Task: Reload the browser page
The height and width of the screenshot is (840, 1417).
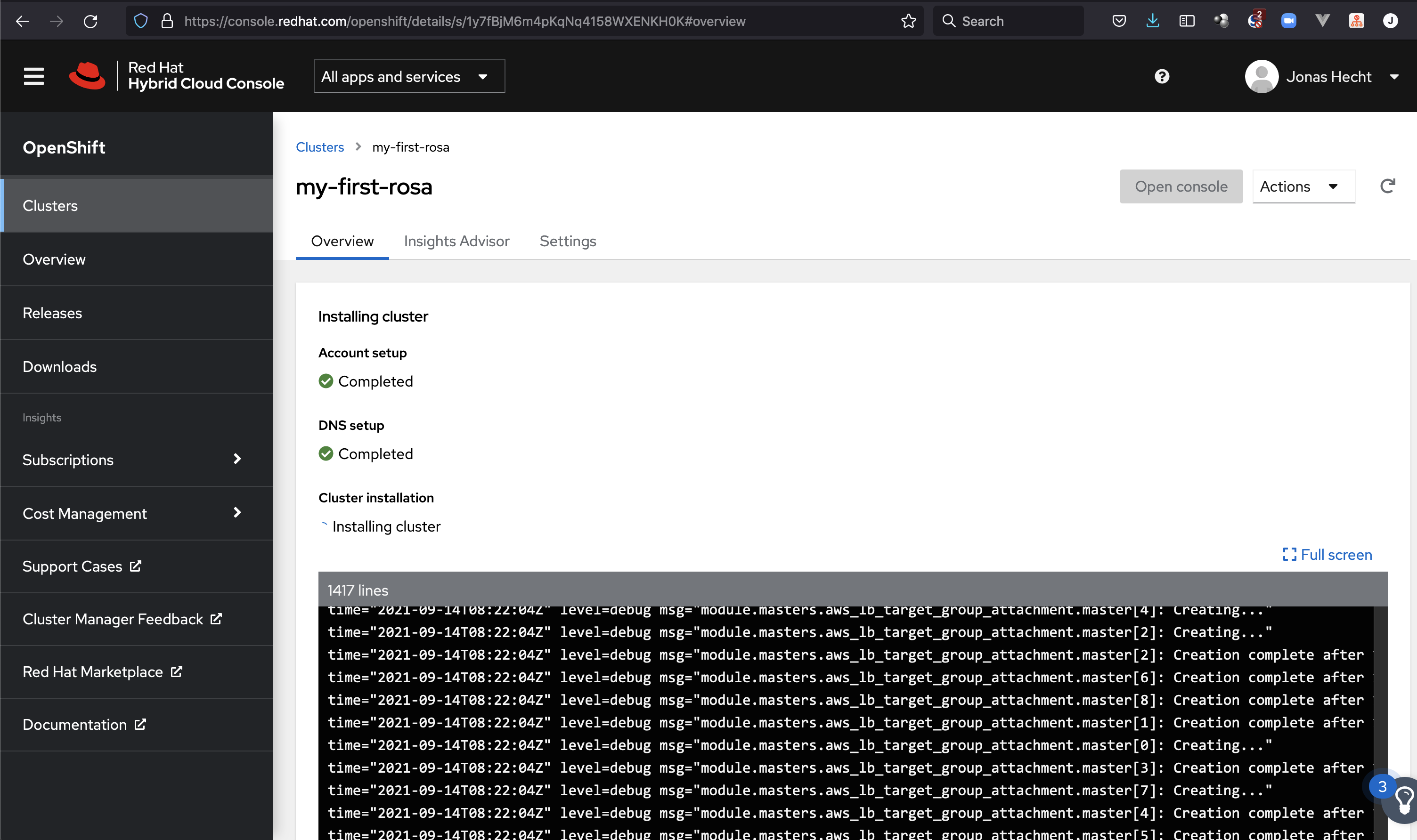Action: [90, 22]
